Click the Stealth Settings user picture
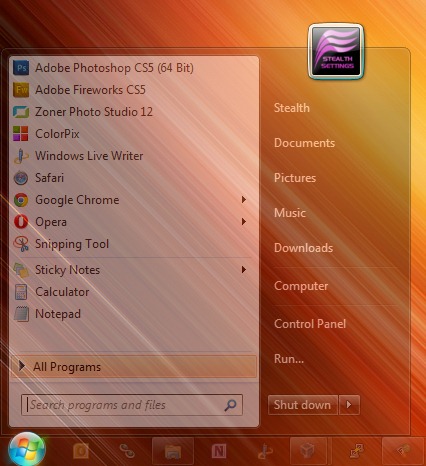 tap(336, 51)
